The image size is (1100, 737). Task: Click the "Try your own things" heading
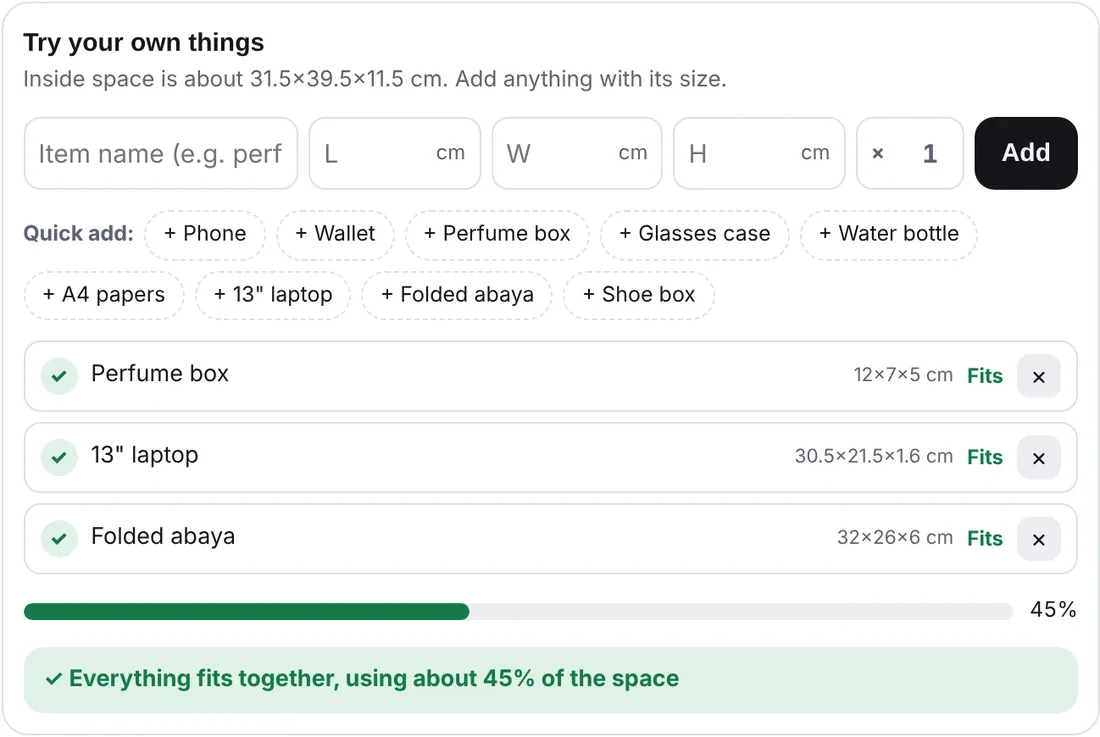point(144,43)
